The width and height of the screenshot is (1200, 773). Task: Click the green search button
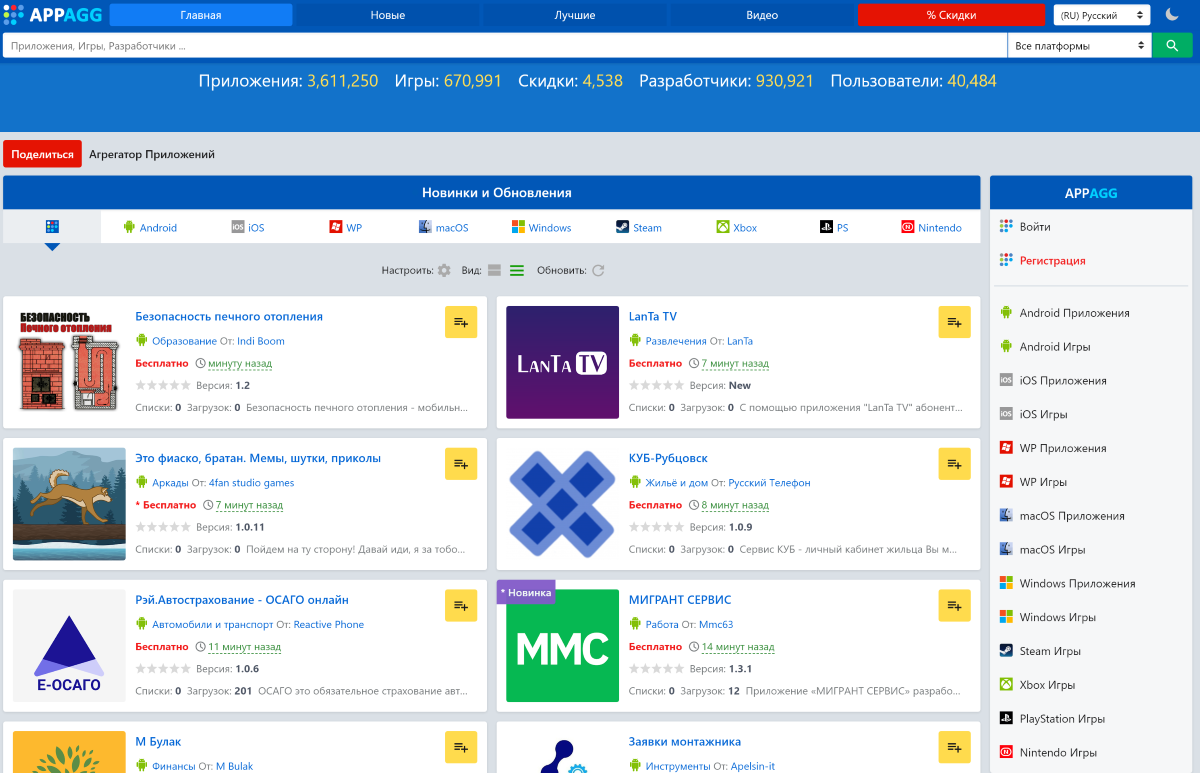1172,46
